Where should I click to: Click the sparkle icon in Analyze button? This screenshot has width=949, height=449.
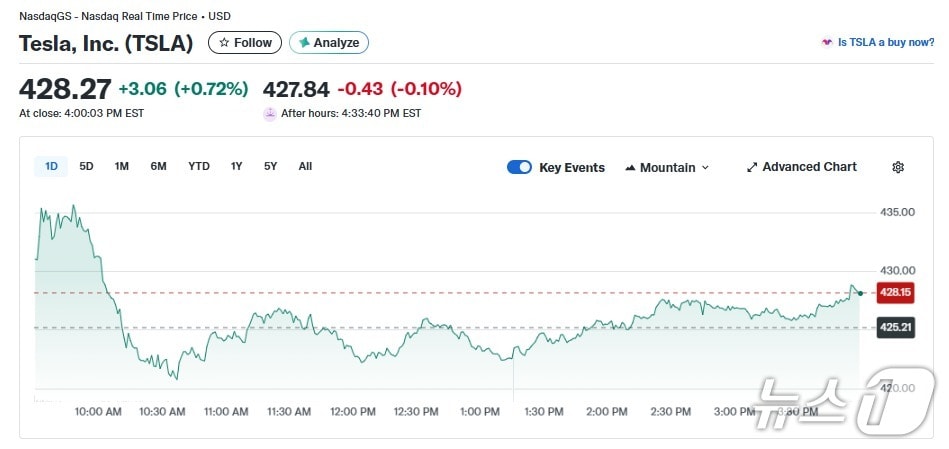[x=304, y=43]
